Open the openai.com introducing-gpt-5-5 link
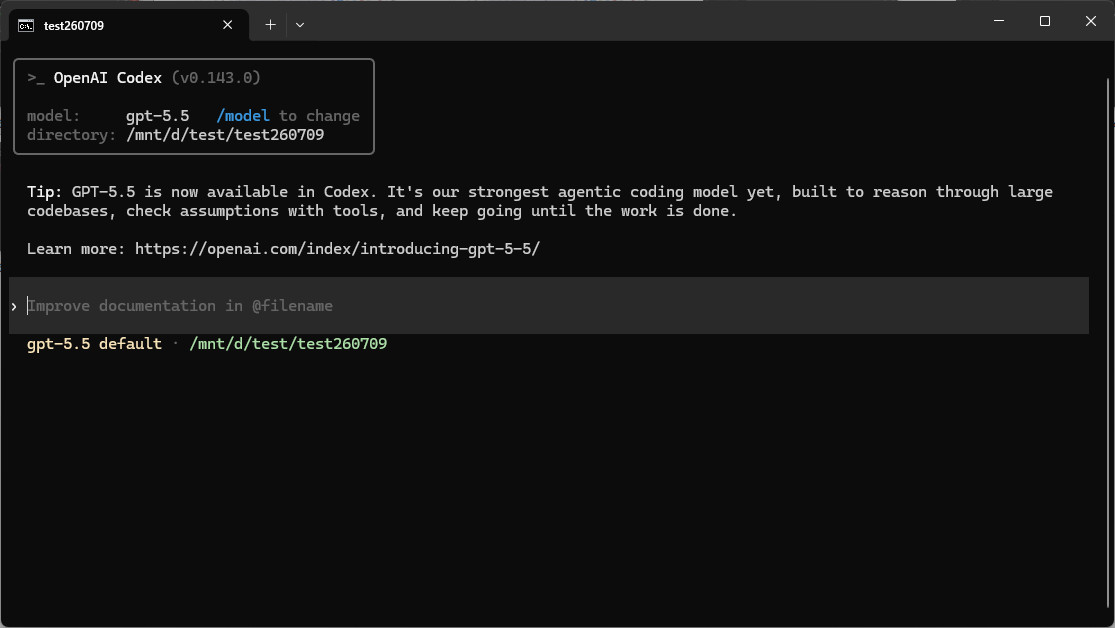Image resolution: width=1115 pixels, height=628 pixels. [338, 249]
